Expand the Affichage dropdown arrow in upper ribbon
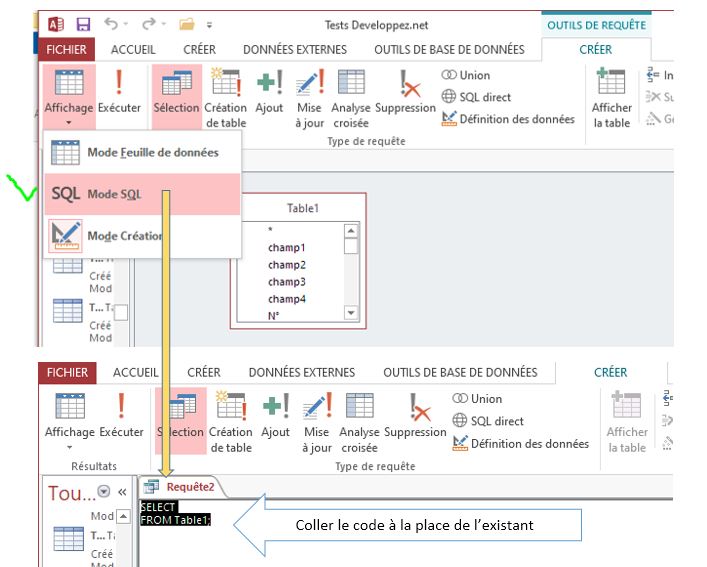 pos(69,123)
